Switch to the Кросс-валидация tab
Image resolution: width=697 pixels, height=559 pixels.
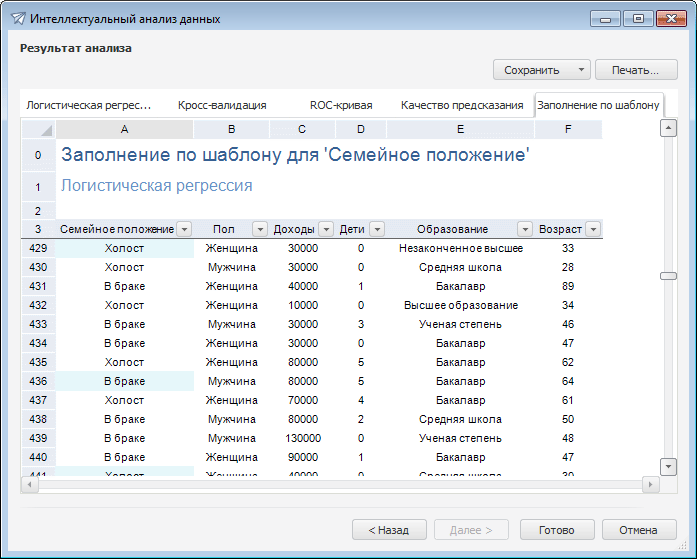click(x=222, y=105)
